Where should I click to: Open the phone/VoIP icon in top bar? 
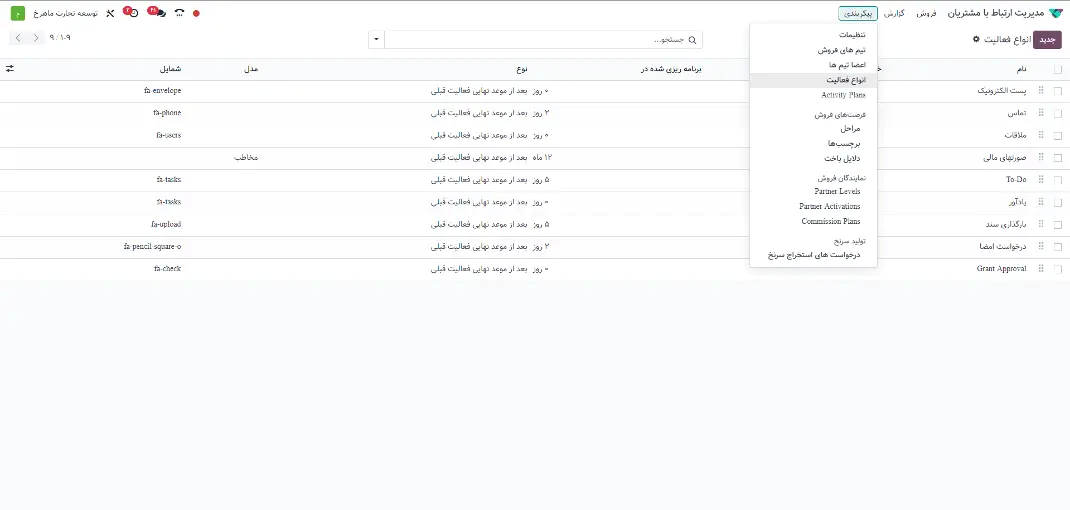pos(178,13)
